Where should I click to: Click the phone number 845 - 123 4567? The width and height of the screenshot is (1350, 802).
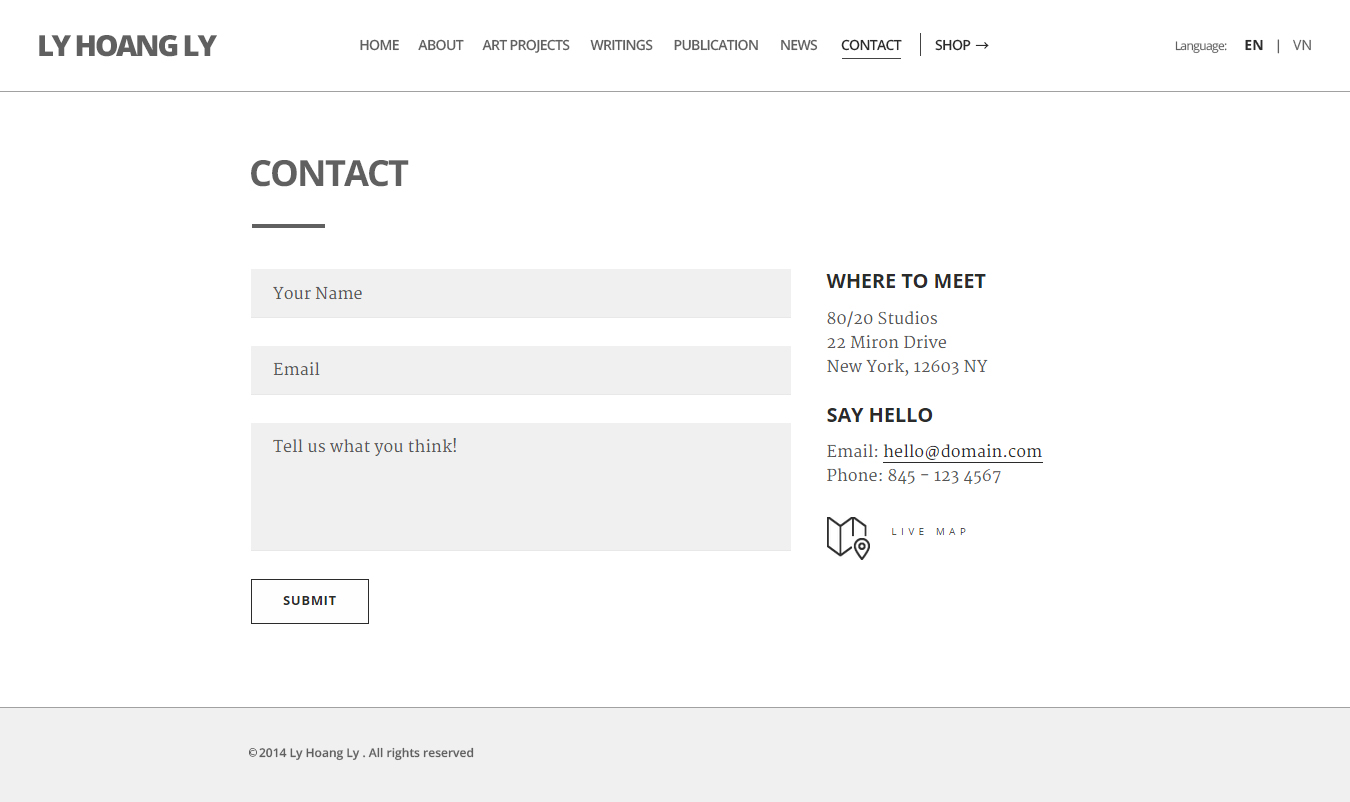[x=944, y=476]
